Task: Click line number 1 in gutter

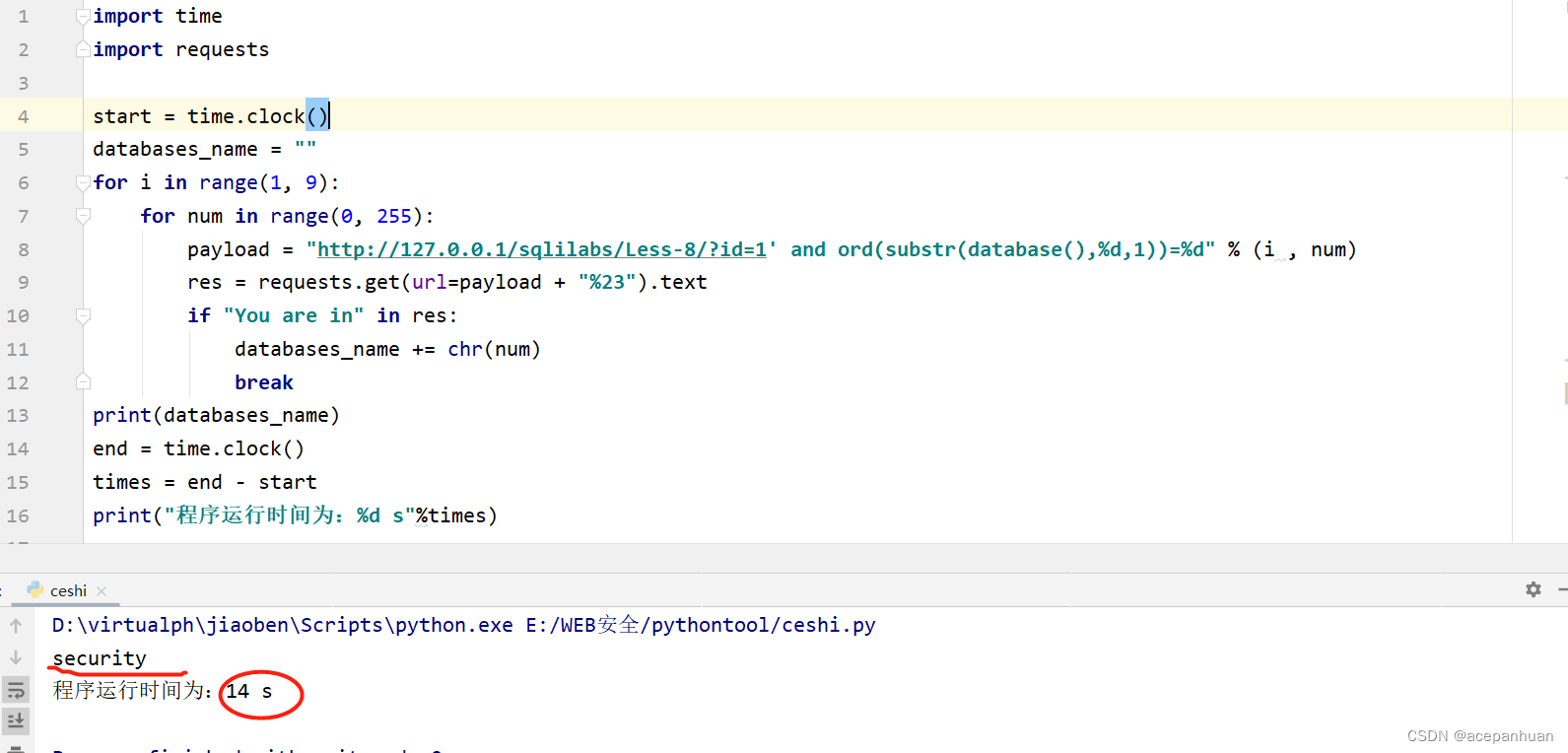Action: tap(23, 16)
